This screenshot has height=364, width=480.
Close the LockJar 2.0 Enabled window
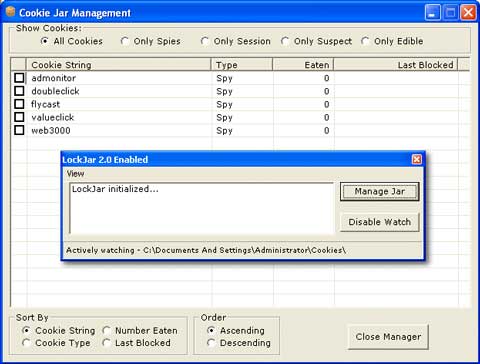tap(417, 159)
